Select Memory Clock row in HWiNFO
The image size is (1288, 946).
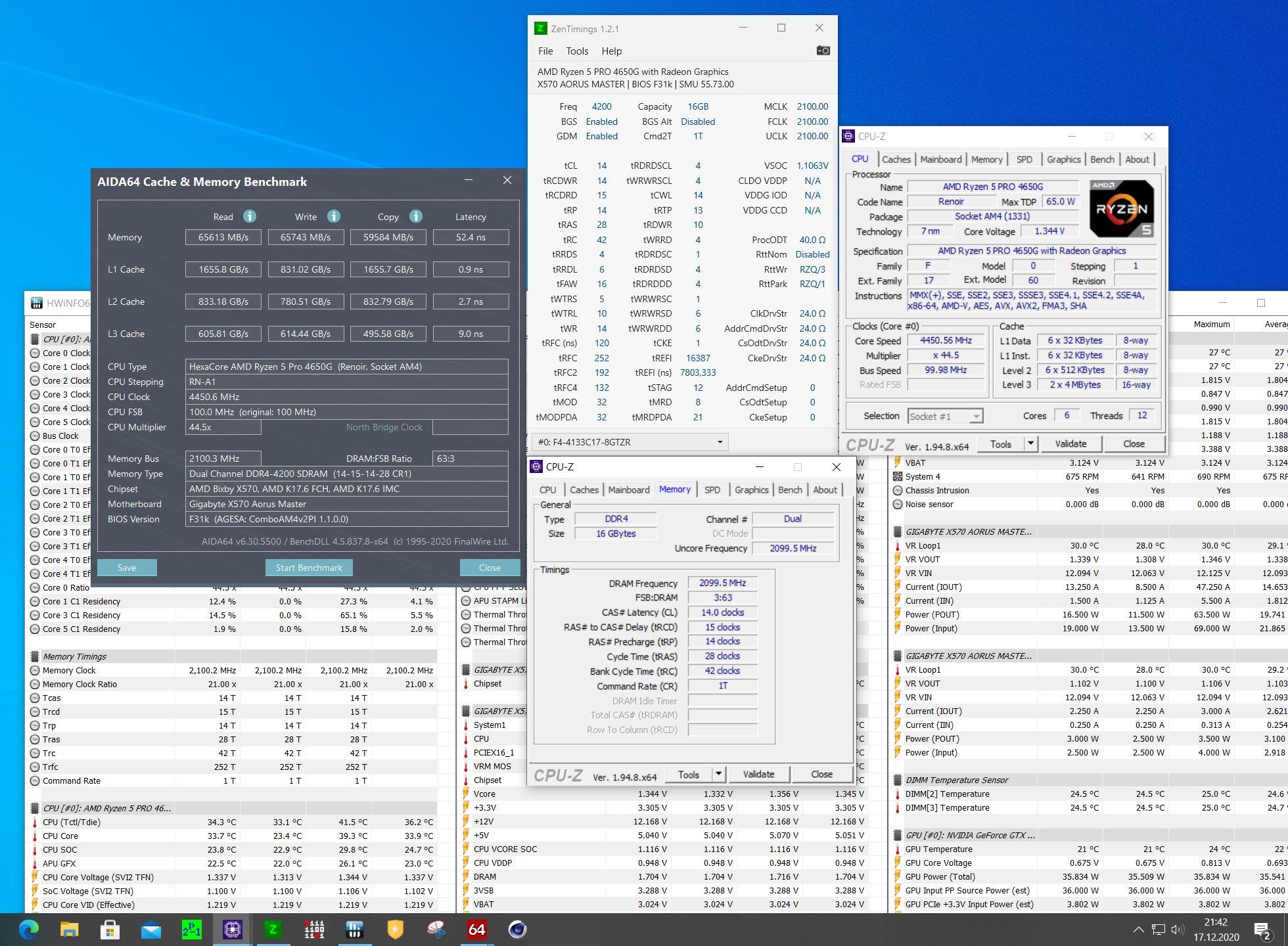click(x=233, y=670)
